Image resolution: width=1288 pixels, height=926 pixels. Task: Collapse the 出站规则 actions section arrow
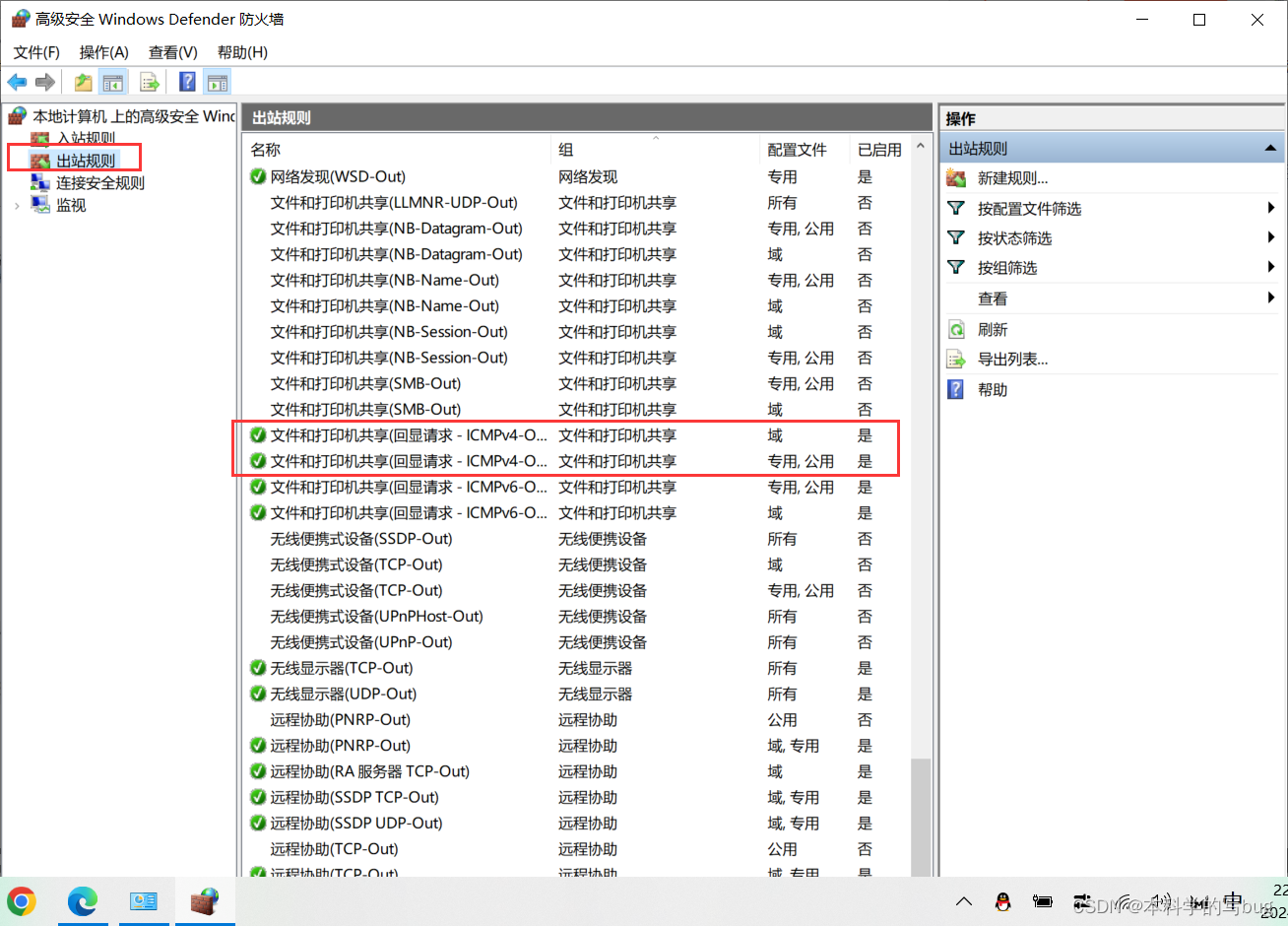click(1271, 149)
